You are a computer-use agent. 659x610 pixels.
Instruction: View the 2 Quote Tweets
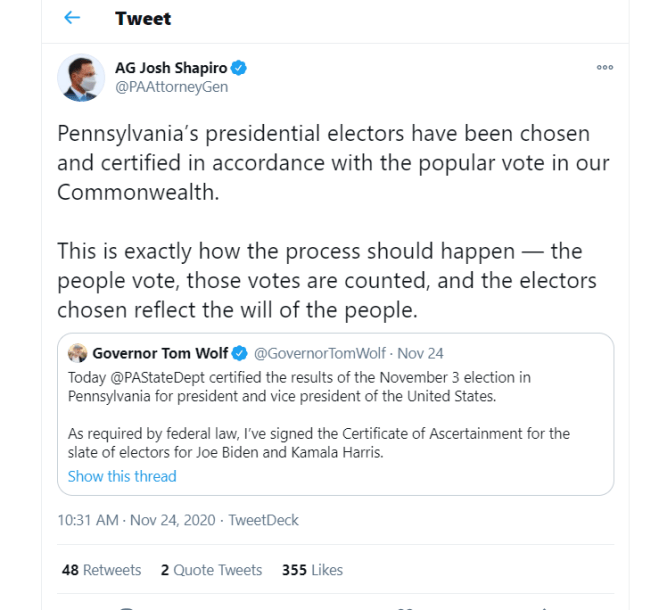(x=211, y=570)
